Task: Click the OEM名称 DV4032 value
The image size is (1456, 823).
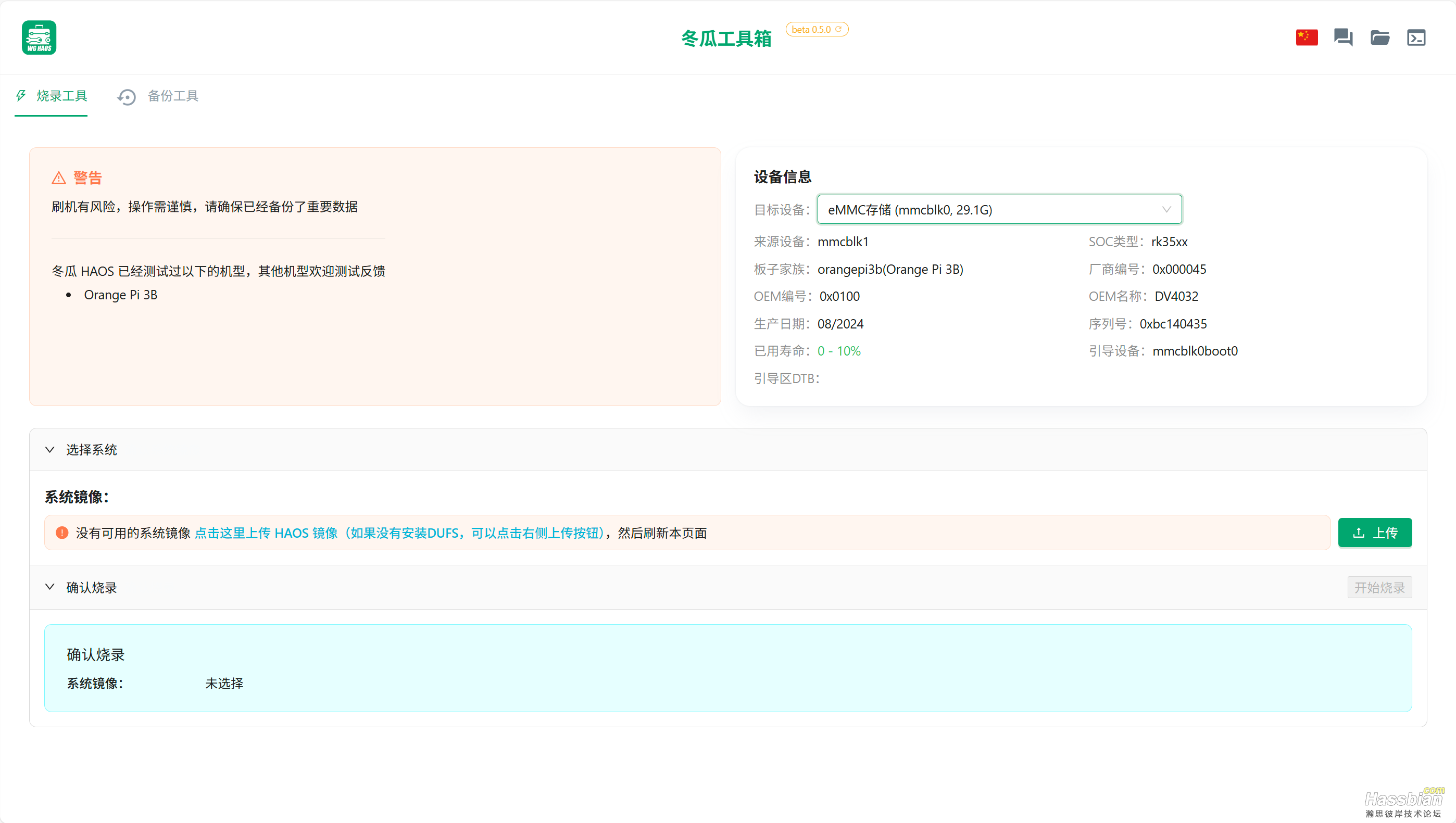Action: pyautogui.click(x=1176, y=296)
